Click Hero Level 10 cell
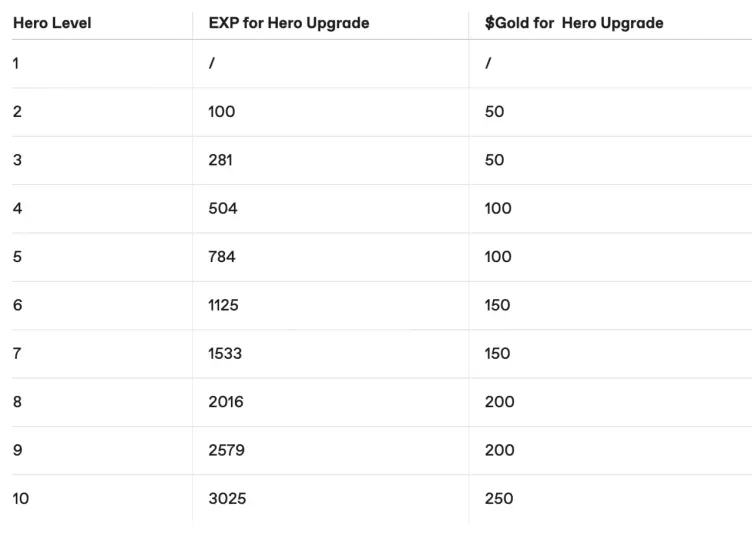This screenshot has height=537, width=753. pos(21,498)
